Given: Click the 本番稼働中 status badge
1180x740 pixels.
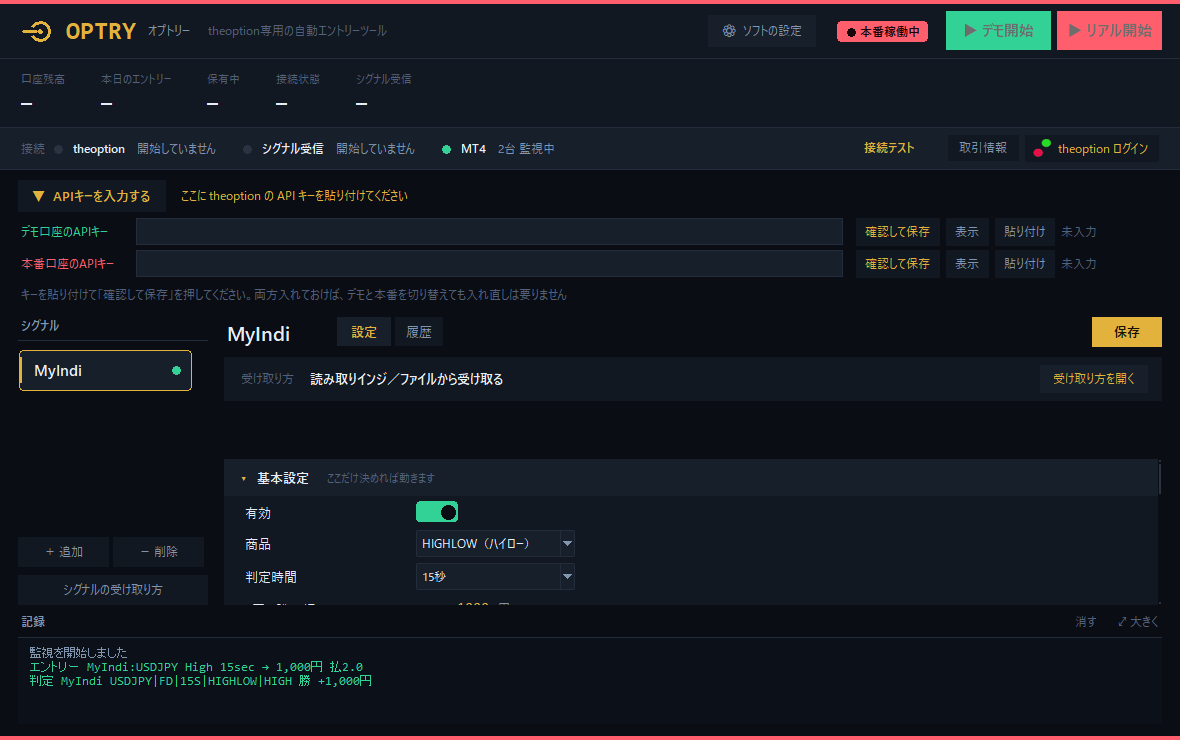Looking at the screenshot, I should [x=882, y=32].
